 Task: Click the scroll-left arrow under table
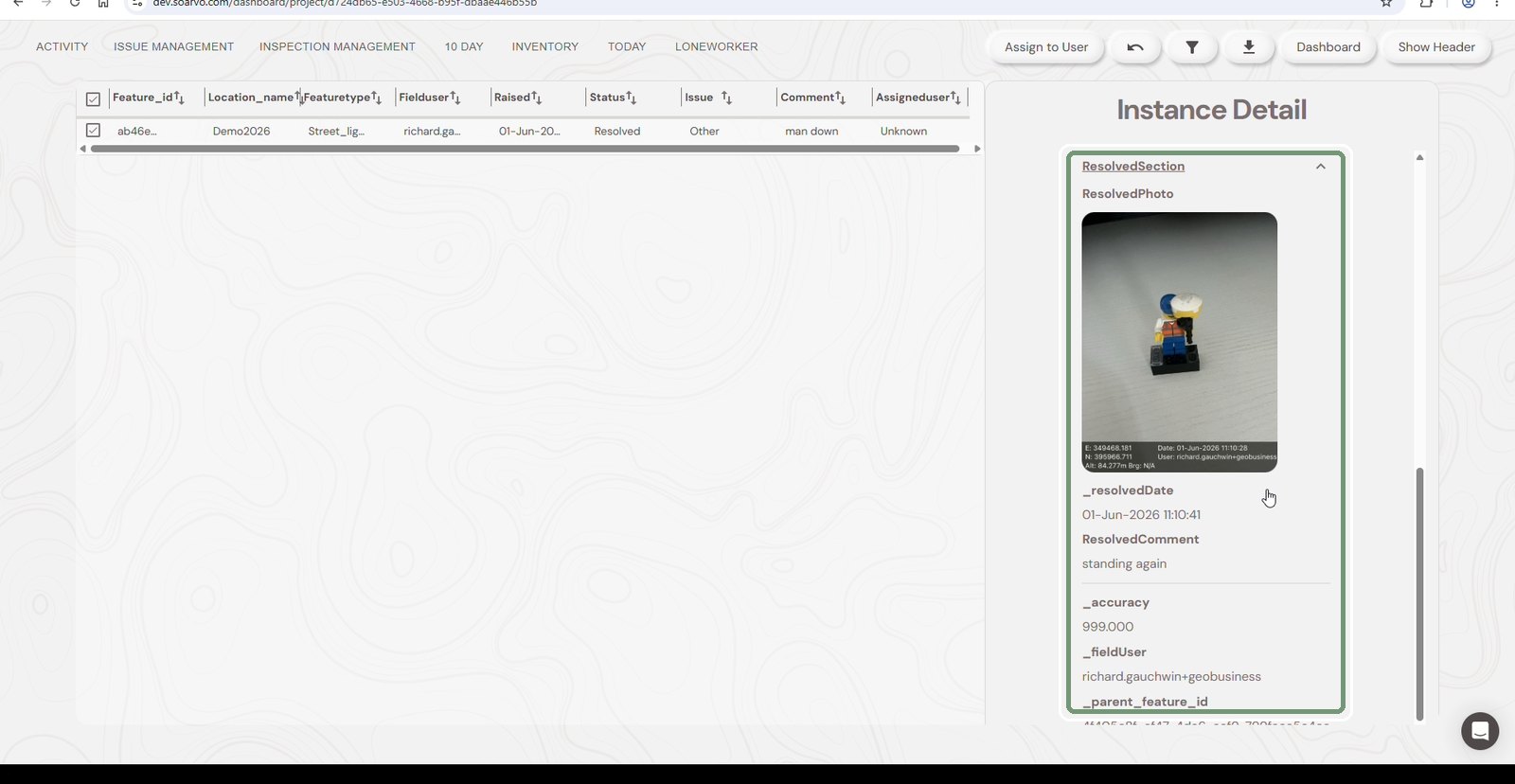(82, 149)
